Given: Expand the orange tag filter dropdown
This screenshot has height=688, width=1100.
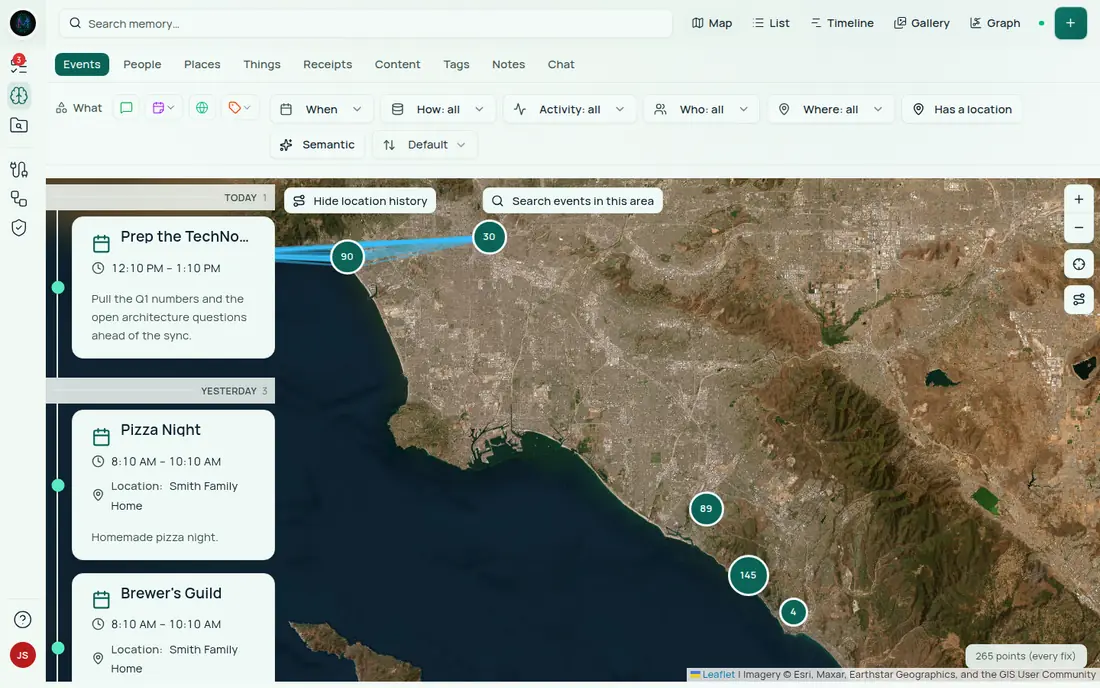Looking at the screenshot, I should click(240, 108).
